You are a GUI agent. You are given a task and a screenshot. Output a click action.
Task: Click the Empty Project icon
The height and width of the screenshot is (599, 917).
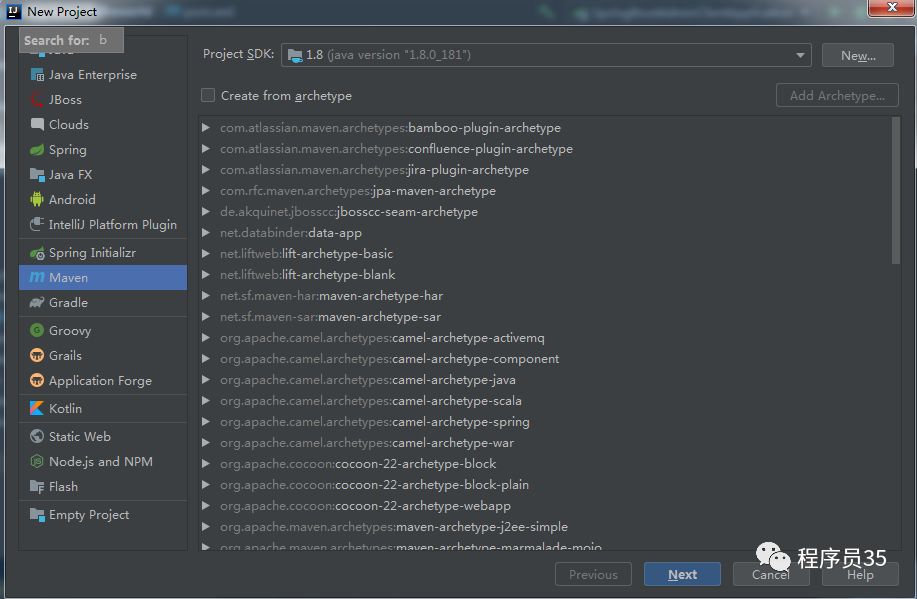coord(37,515)
